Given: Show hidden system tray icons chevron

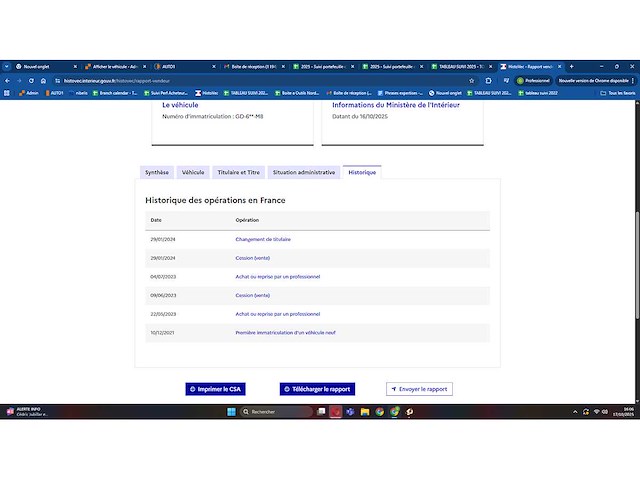Looking at the screenshot, I should (x=573, y=411).
